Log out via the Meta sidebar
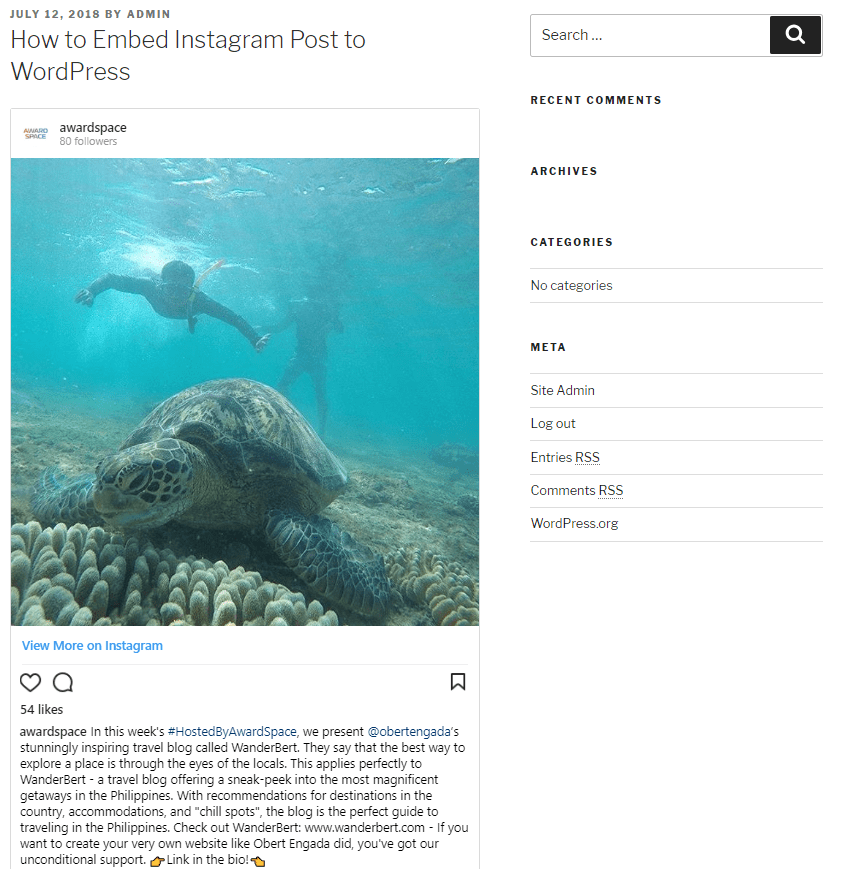This screenshot has height=869, width=851. click(553, 423)
